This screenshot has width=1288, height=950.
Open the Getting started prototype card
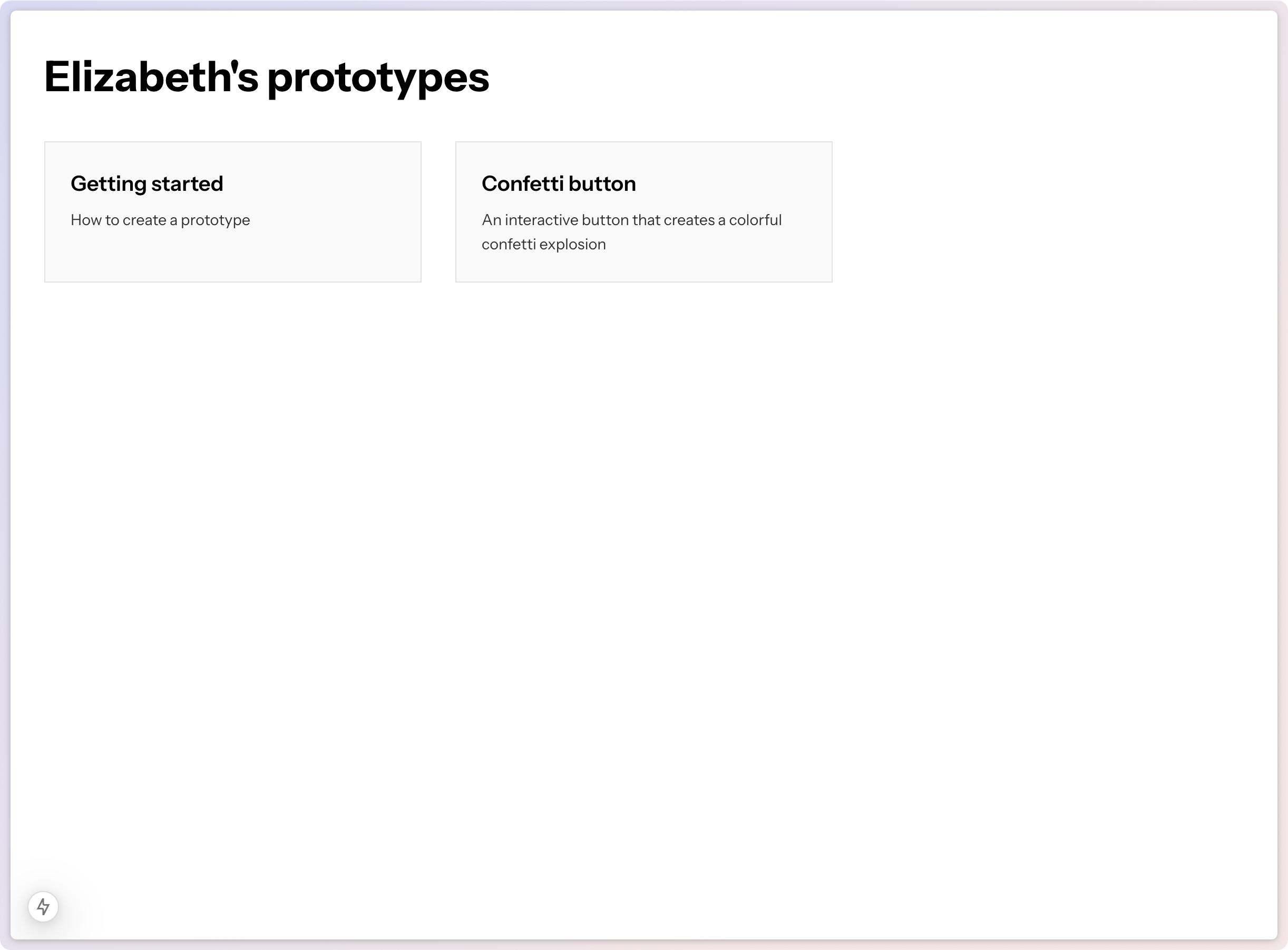tap(233, 211)
